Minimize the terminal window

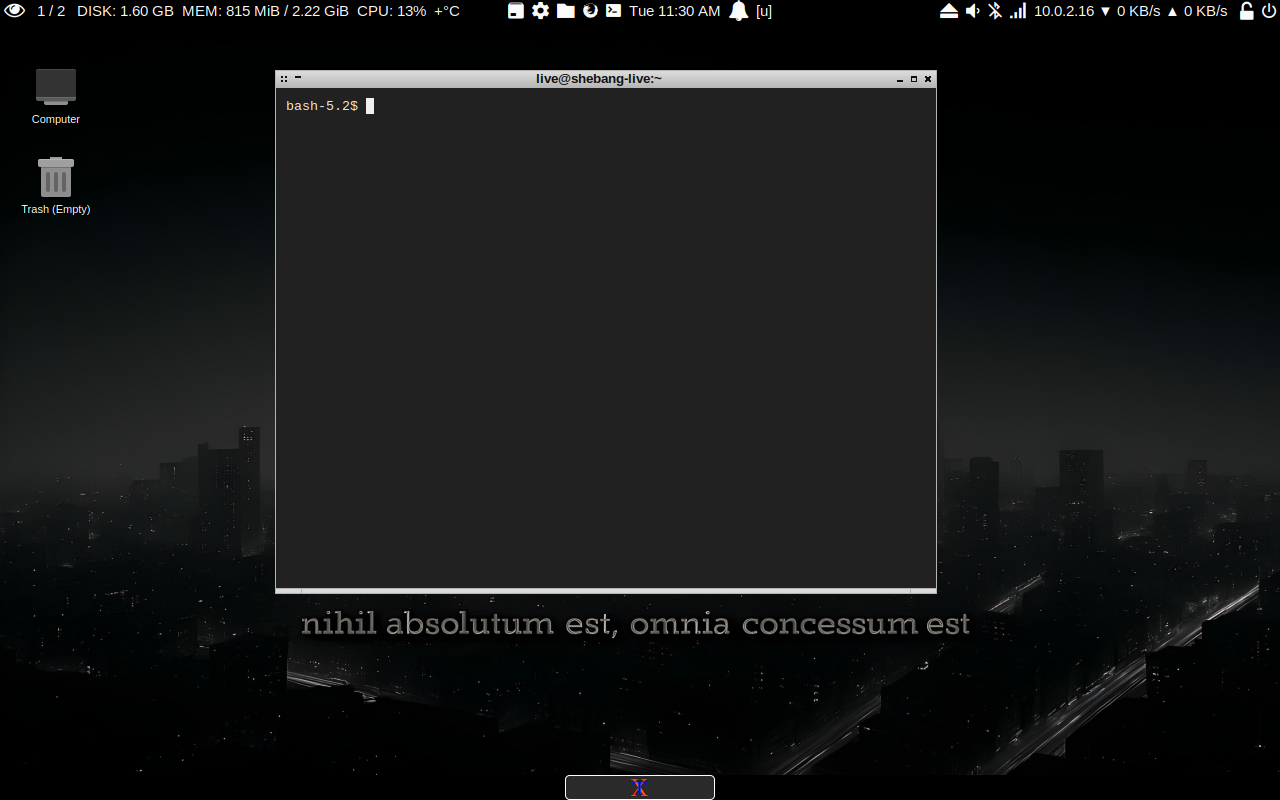tap(899, 79)
